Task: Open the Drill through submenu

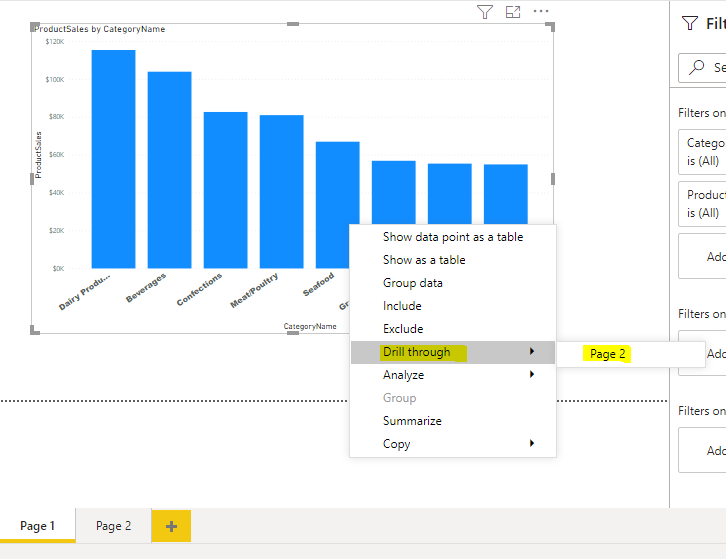Action: coord(453,352)
